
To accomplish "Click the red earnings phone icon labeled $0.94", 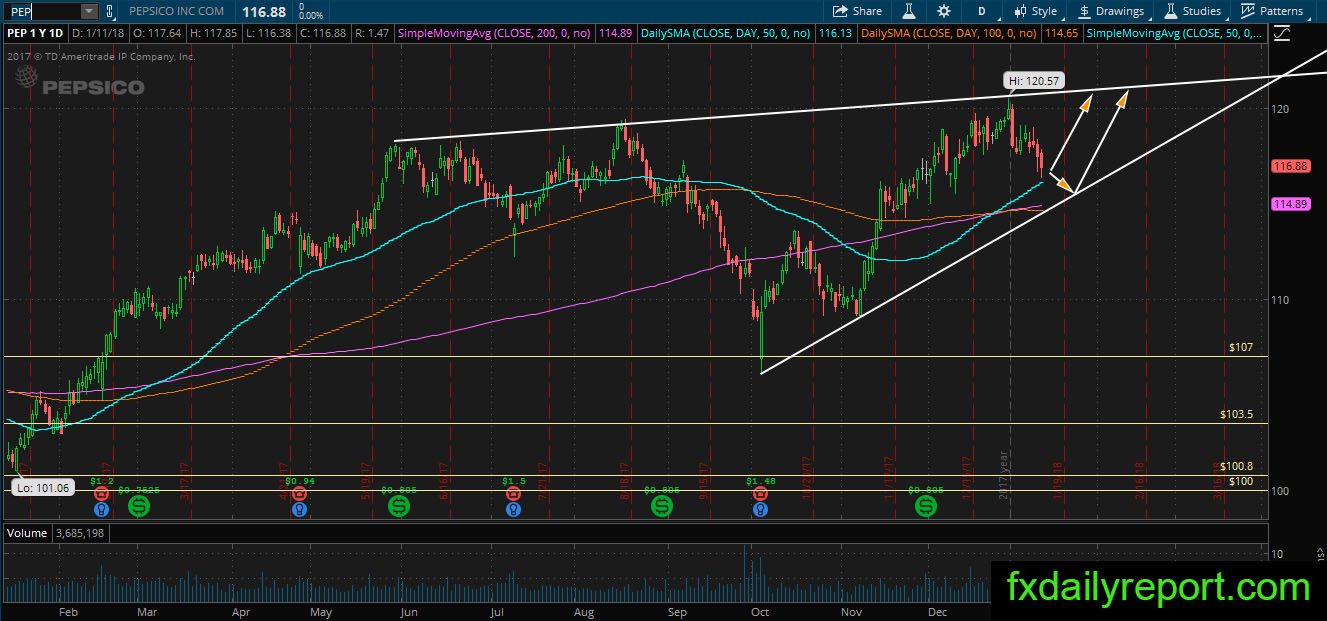I will pyautogui.click(x=299, y=494).
